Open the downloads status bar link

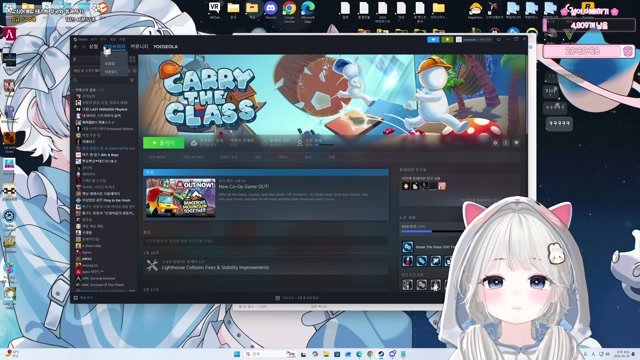tap(297, 298)
